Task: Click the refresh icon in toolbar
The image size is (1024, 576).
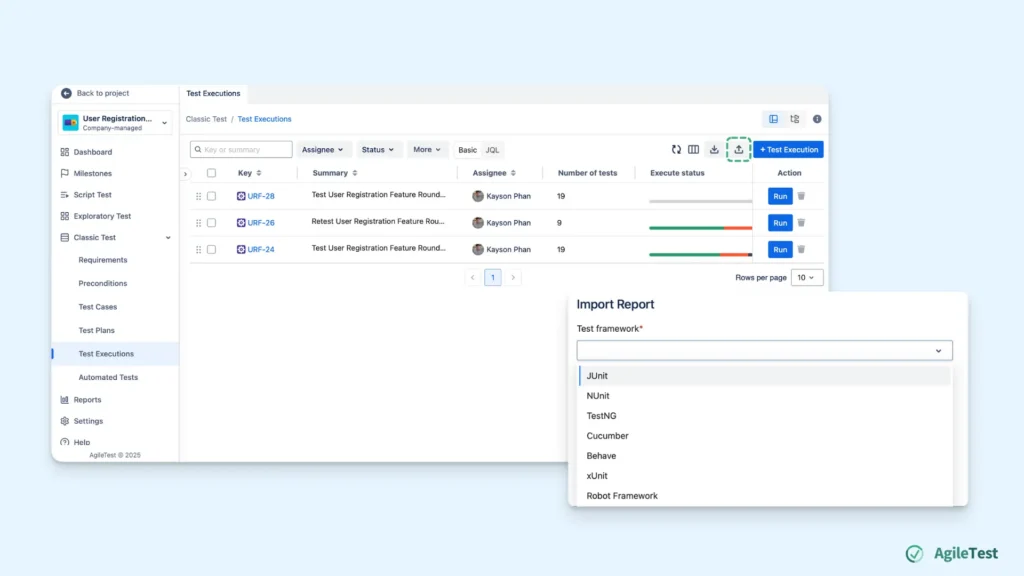Action: [x=676, y=150]
